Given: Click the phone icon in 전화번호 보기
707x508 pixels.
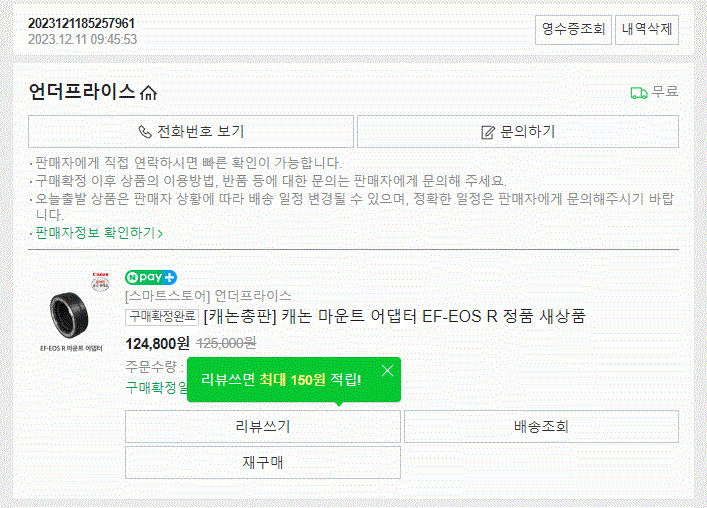Looking at the screenshot, I should 145,131.
